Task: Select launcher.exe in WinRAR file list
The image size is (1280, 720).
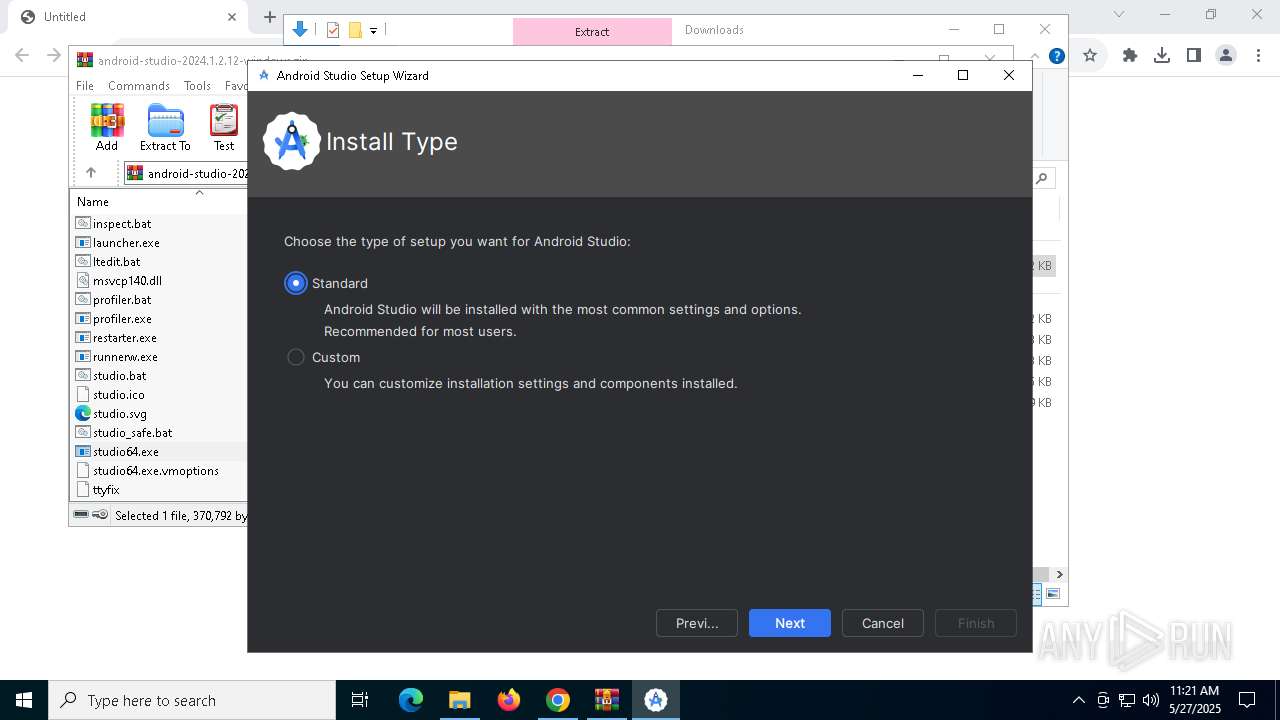Action: tap(126, 243)
